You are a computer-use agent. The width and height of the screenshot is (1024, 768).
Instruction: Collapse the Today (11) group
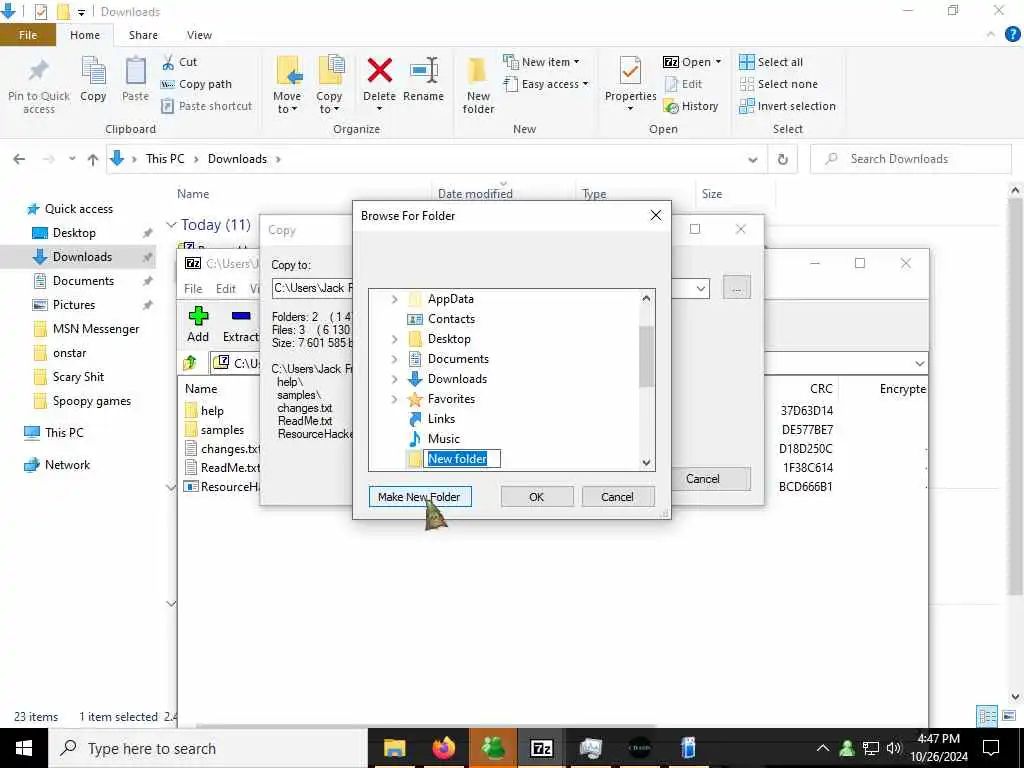pos(172,225)
